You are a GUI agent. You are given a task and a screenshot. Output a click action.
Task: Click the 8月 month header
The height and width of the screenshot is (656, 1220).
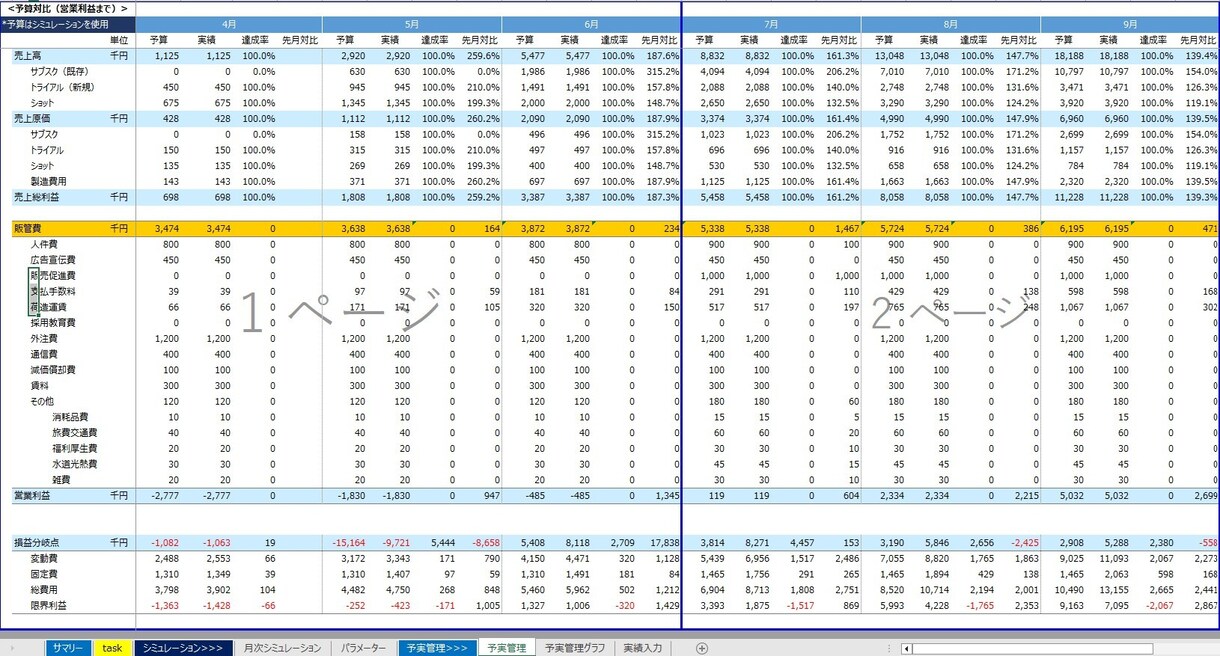tap(950, 23)
